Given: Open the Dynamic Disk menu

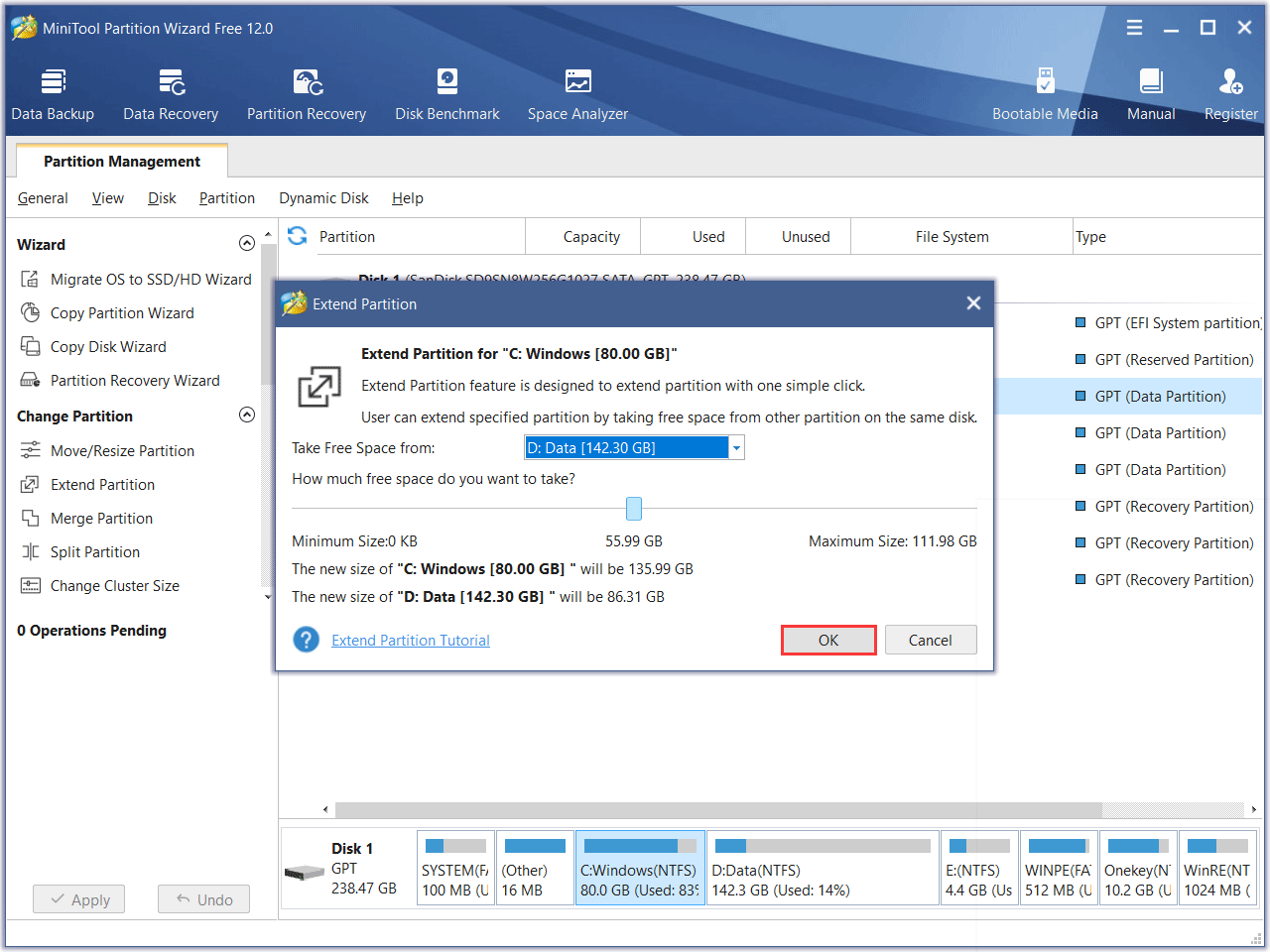Looking at the screenshot, I should click(x=323, y=198).
